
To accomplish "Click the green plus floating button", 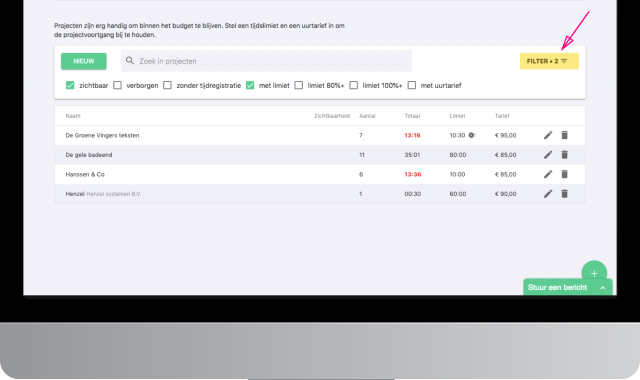I will tap(594, 273).
